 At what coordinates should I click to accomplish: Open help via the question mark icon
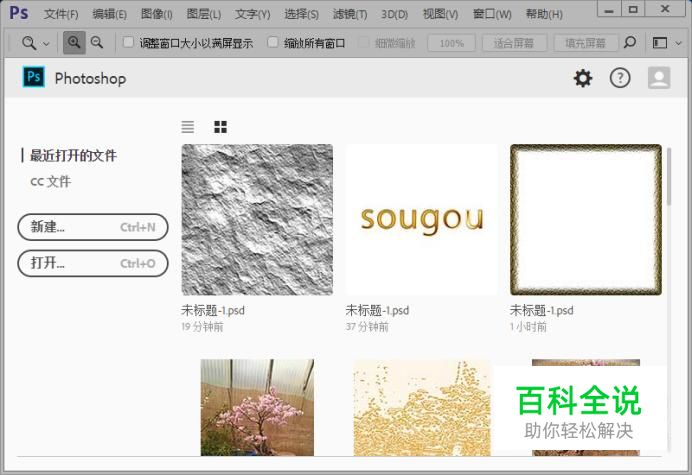pos(620,79)
